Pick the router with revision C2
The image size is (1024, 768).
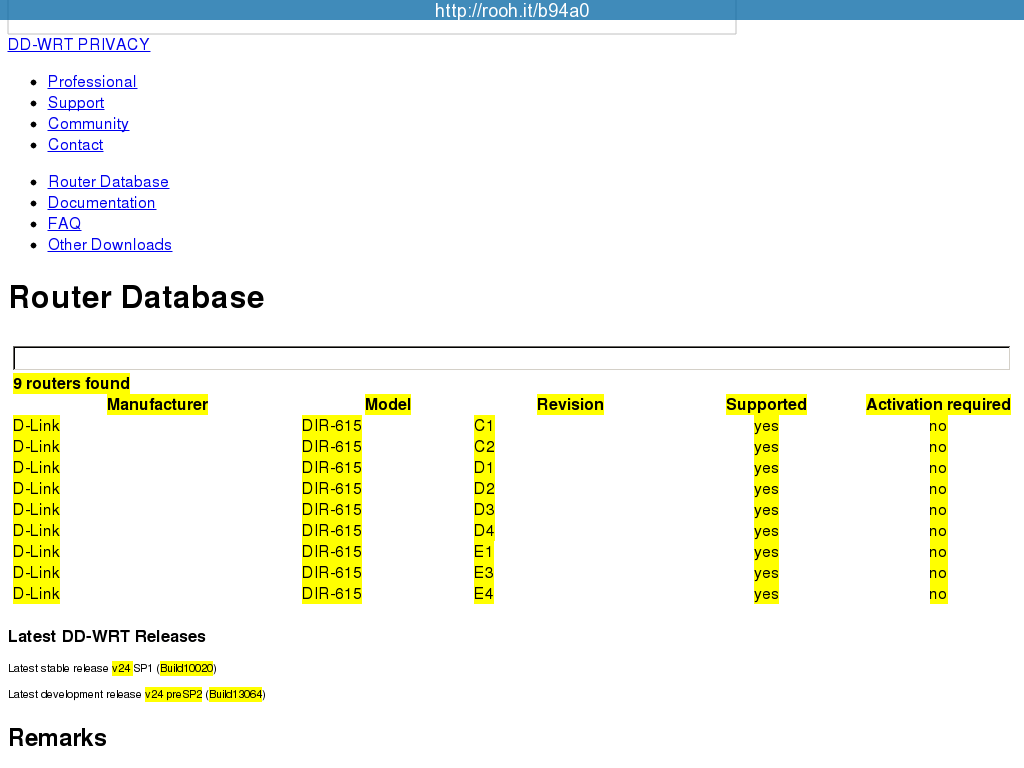coord(484,447)
